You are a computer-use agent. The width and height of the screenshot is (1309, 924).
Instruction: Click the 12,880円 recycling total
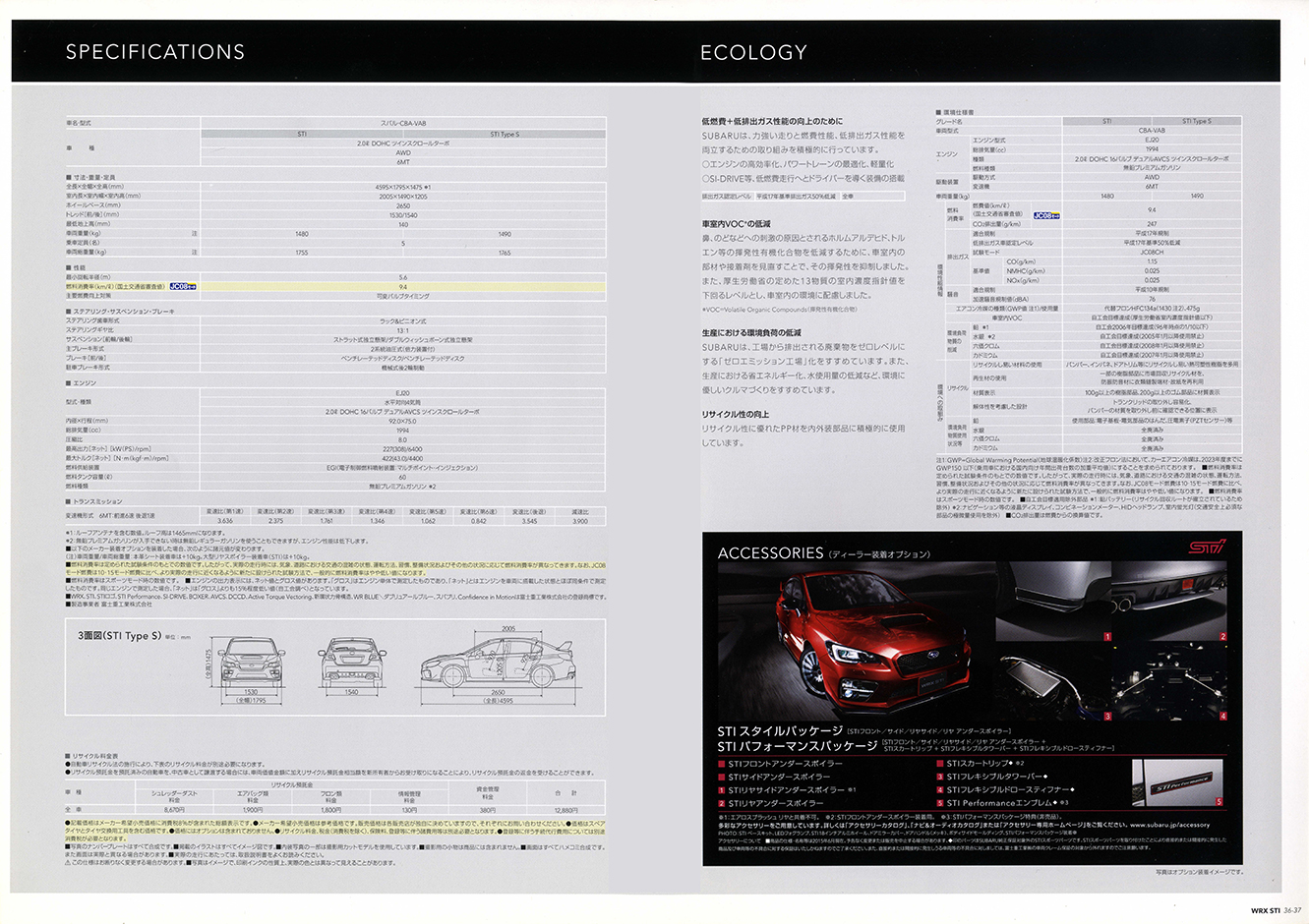coord(566,810)
